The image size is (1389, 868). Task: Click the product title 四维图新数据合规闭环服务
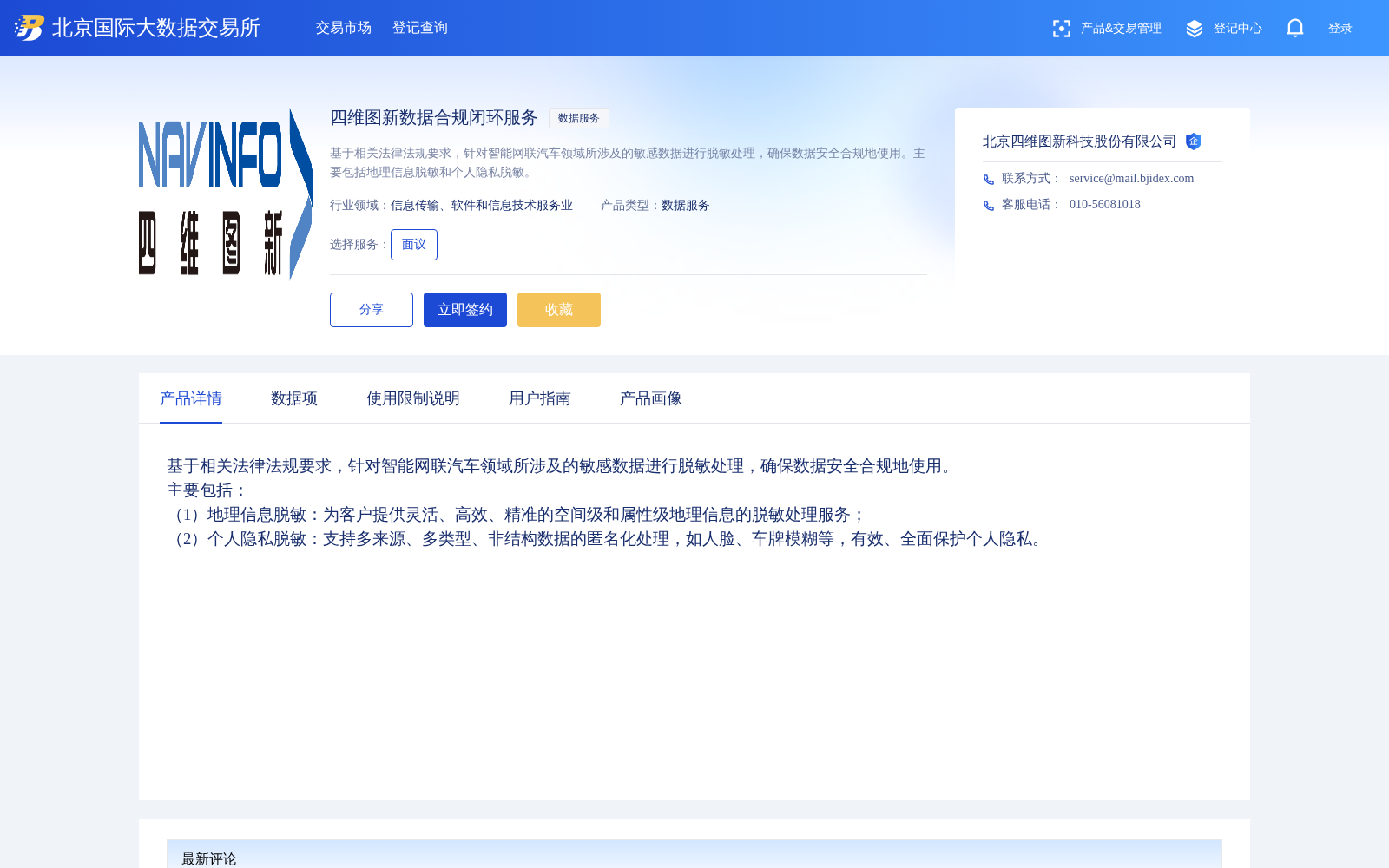434,118
